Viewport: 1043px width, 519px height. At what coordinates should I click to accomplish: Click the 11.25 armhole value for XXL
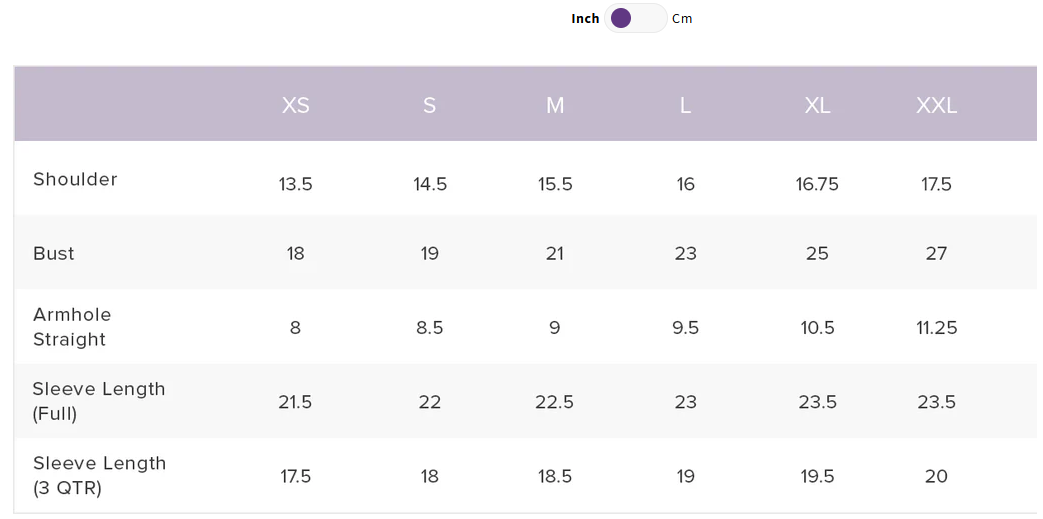[937, 327]
